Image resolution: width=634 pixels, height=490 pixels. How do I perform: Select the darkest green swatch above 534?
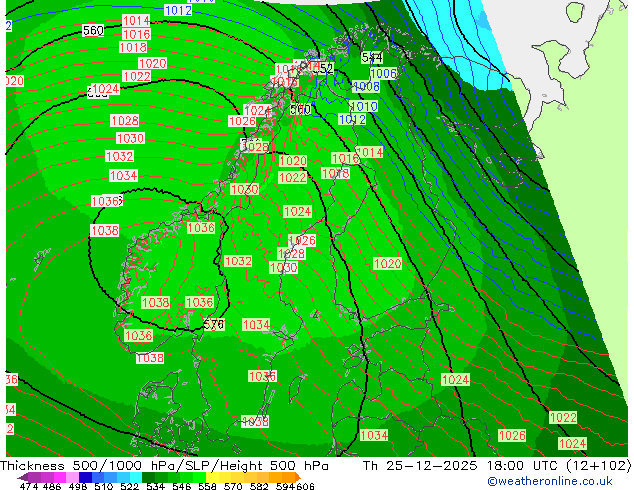click(x=149, y=477)
